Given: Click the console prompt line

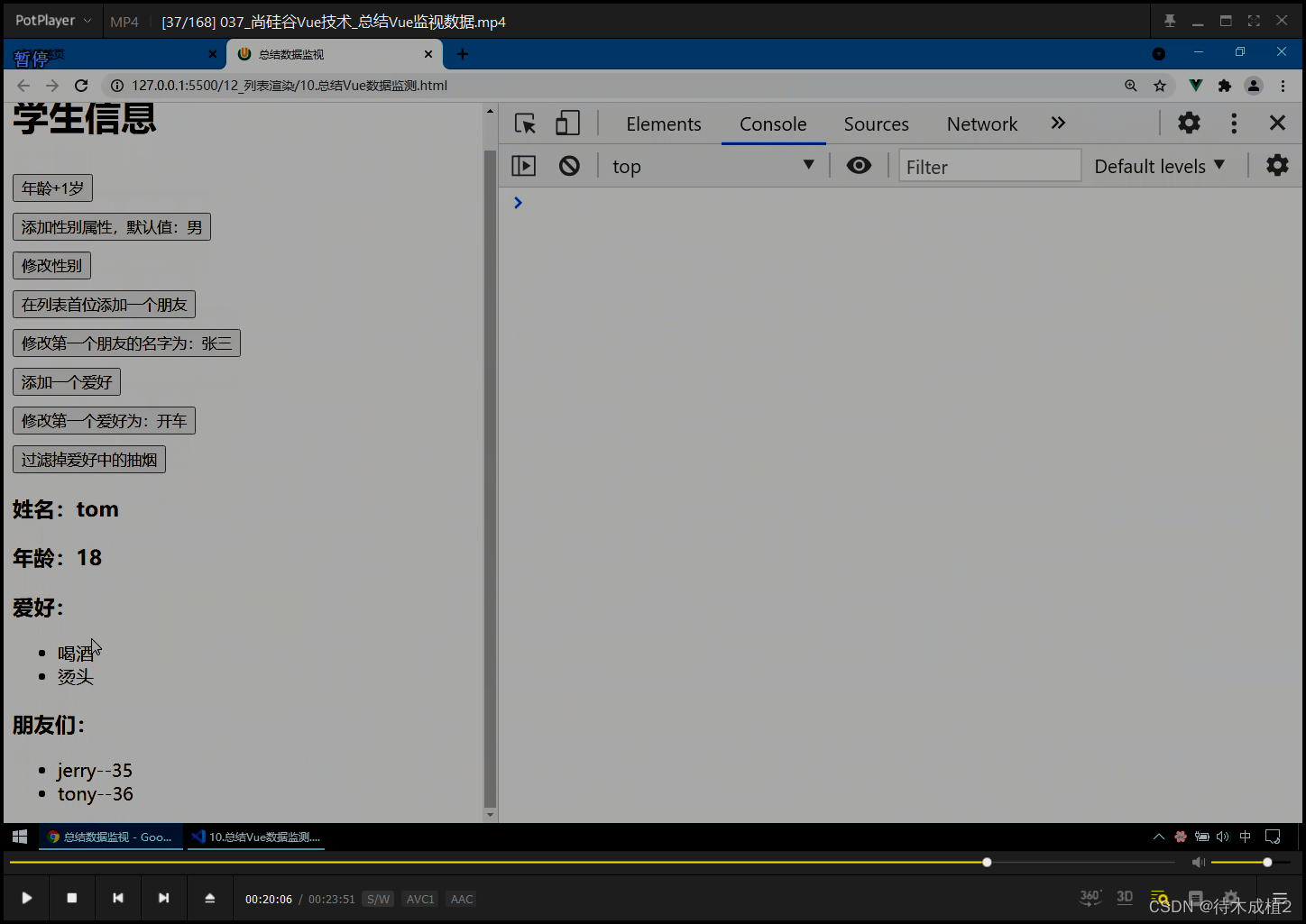Looking at the screenshot, I should tap(902, 203).
